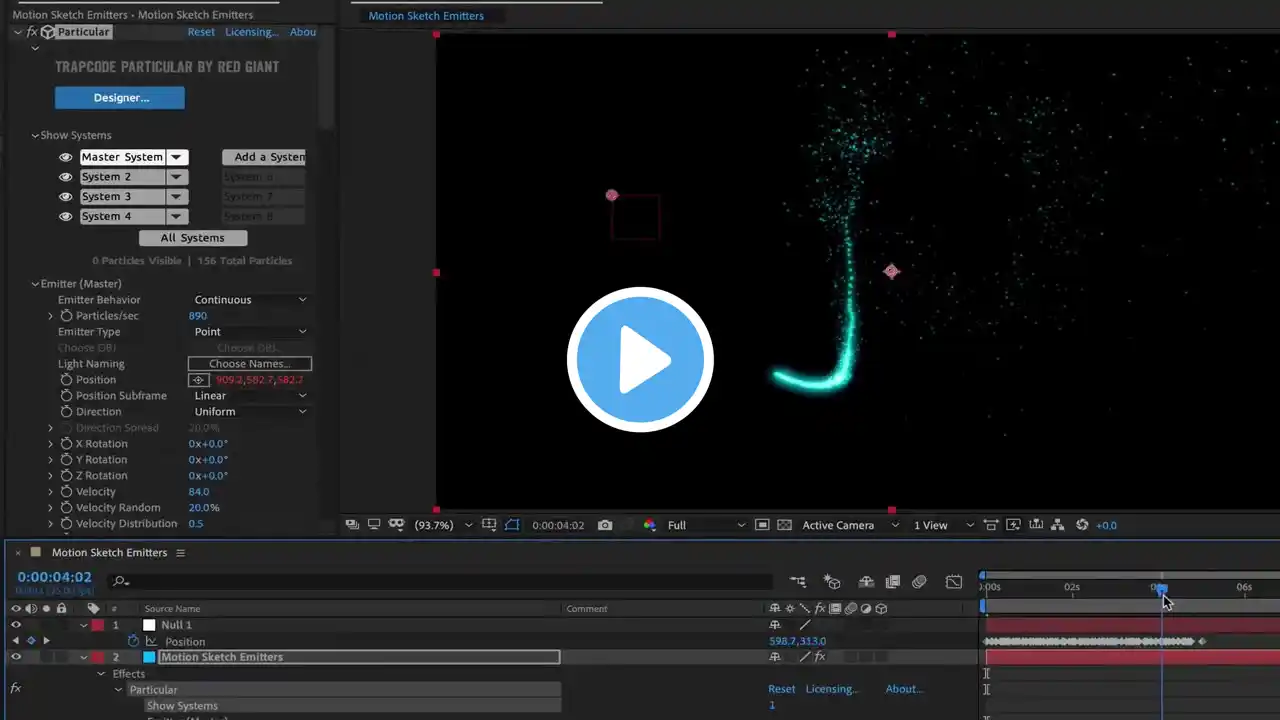1280x720 pixels.
Task: Add or remove the Position keyframe diamond
Action: 31,641
